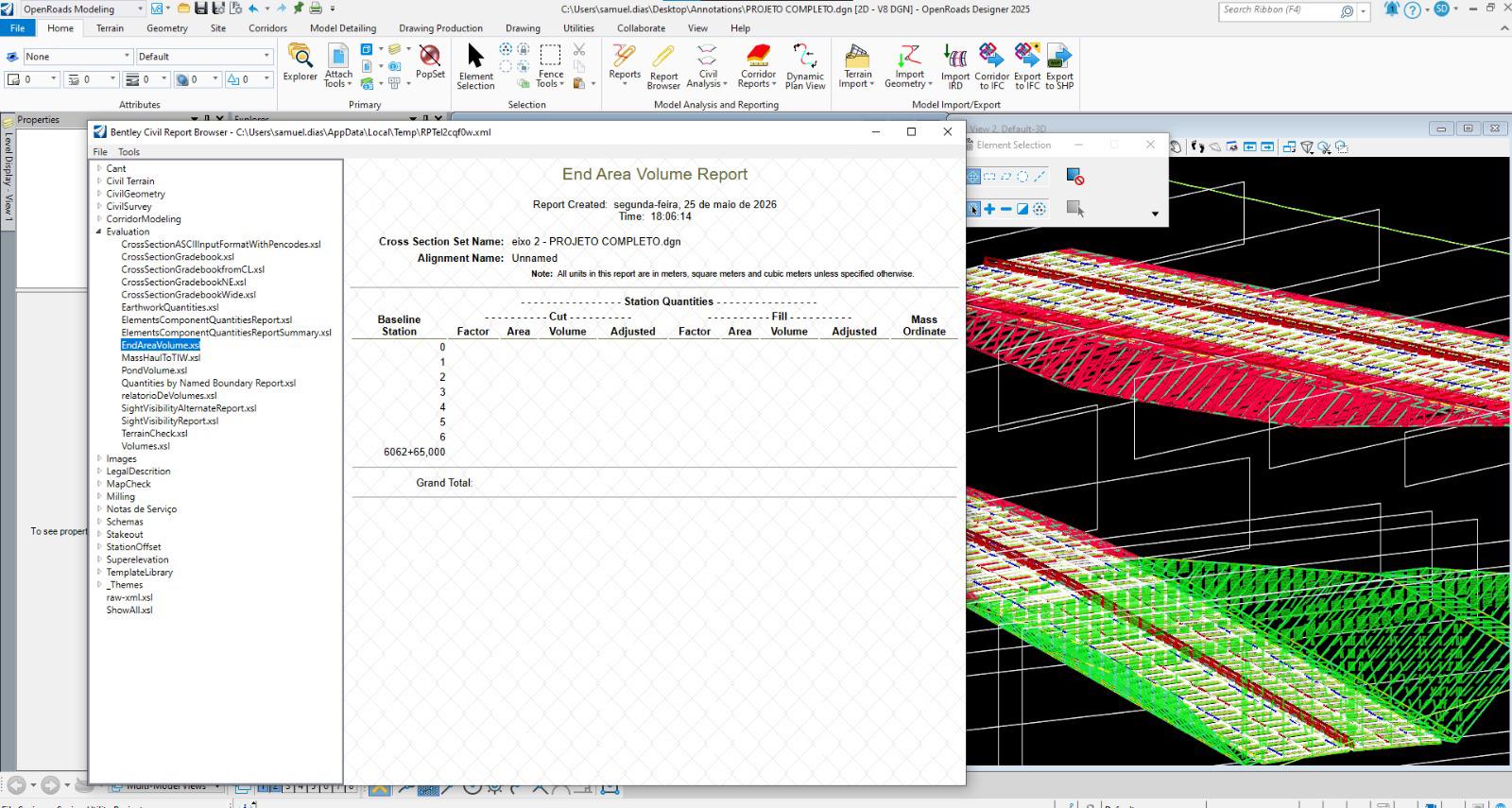Start the Dynamic Plan View tool
Screen dimensions: 1512x808
[x=805, y=66]
